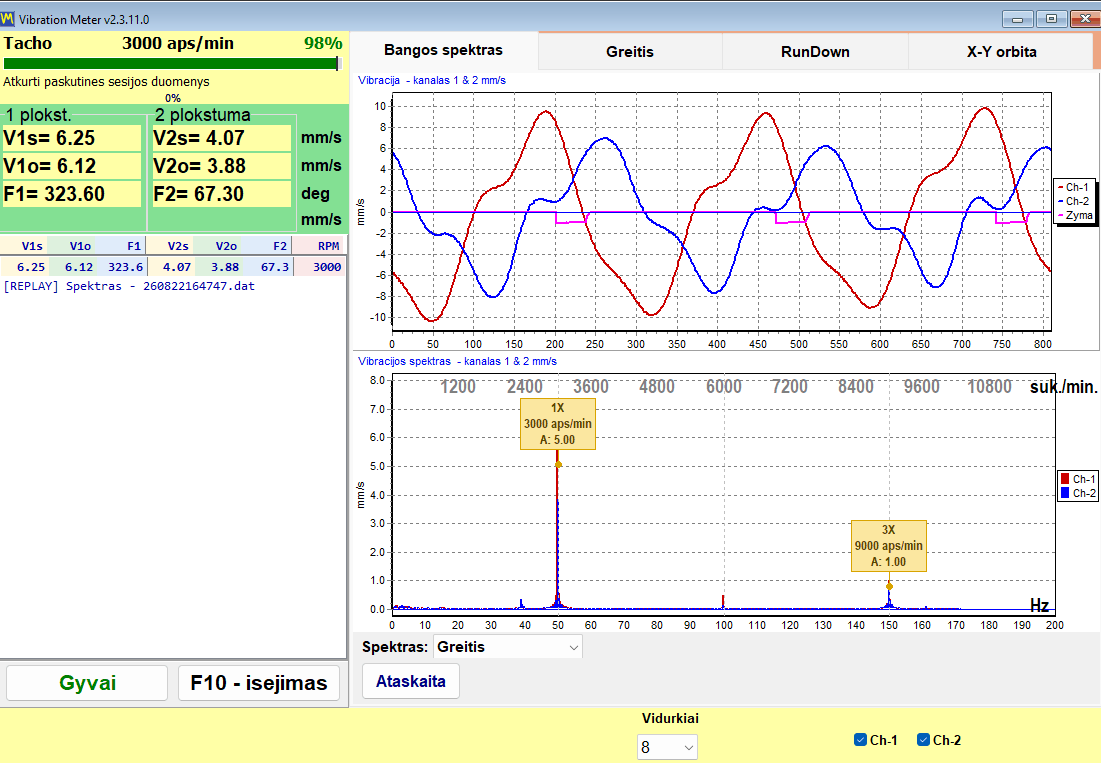
Task: Click the RPM table column header
Action: pos(319,246)
